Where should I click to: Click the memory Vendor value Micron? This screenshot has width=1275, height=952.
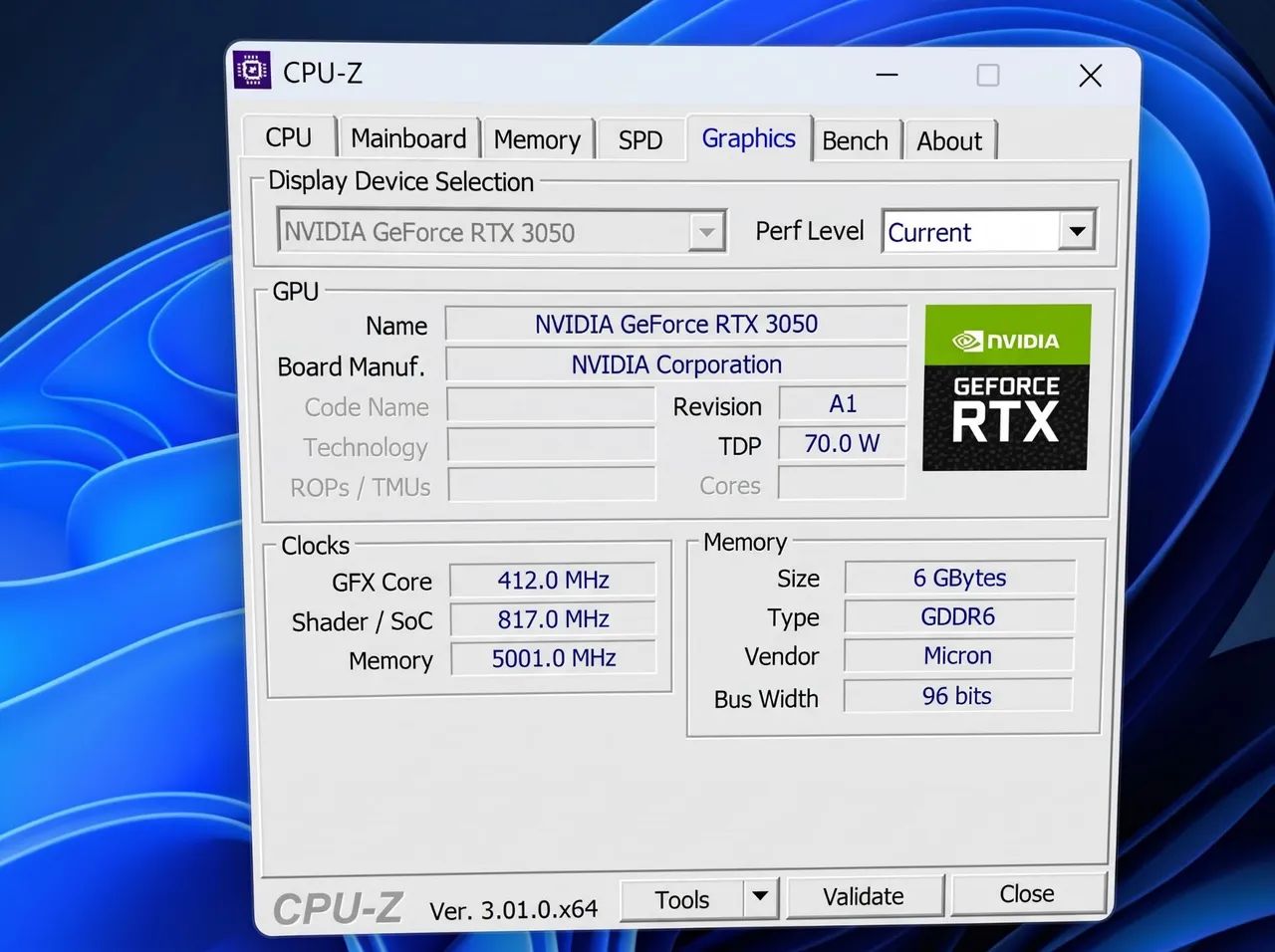[957, 655]
